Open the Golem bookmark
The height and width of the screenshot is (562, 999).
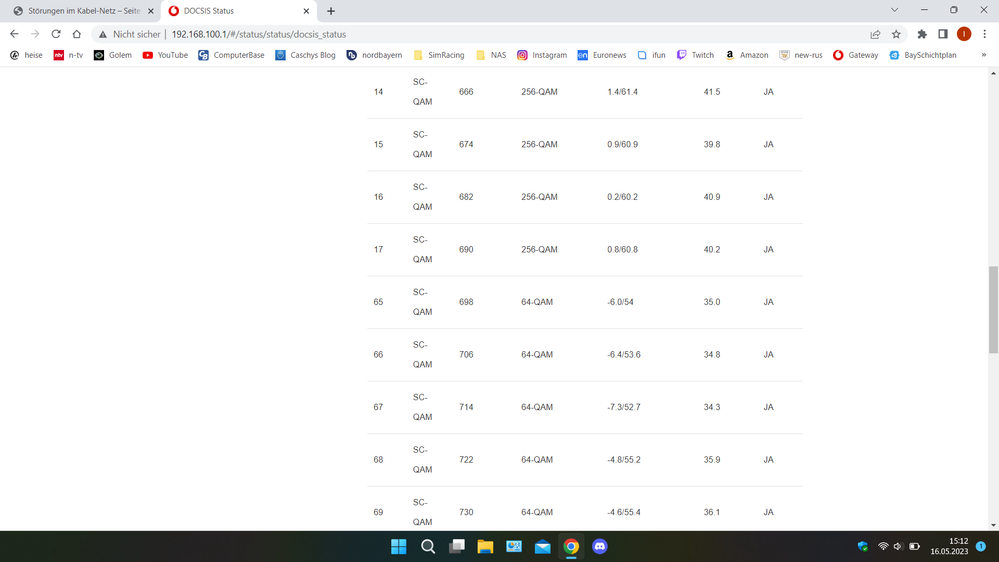[x=113, y=55]
